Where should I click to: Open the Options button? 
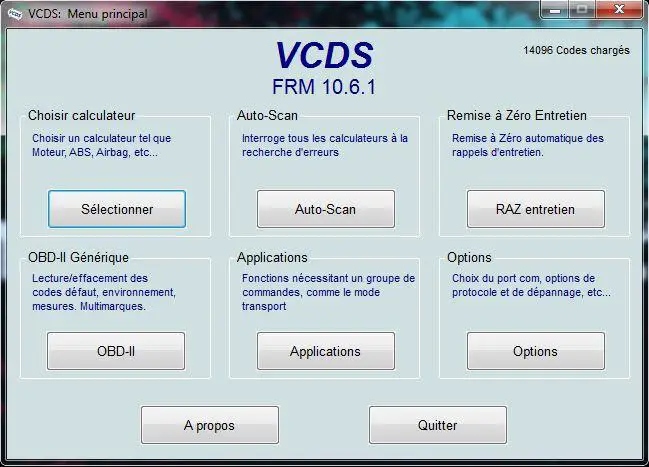pyautogui.click(x=536, y=351)
